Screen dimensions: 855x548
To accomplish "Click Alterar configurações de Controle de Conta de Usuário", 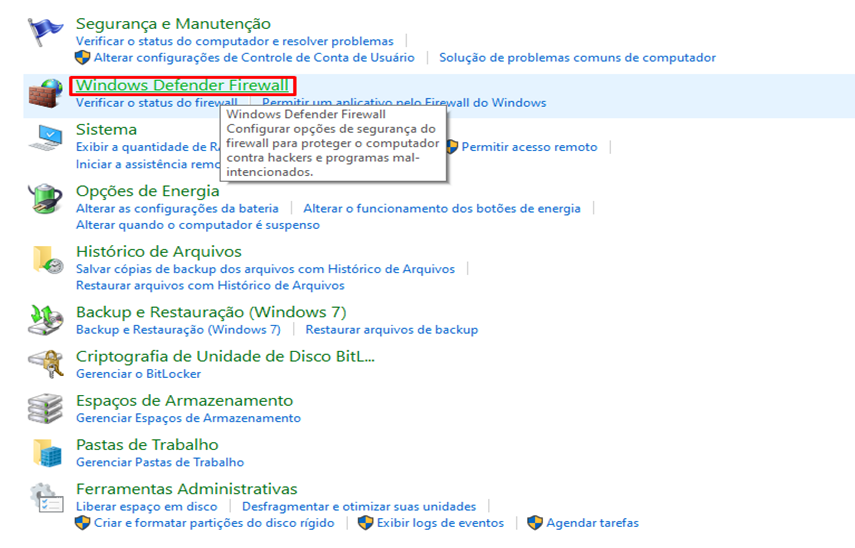I will pos(254,58).
